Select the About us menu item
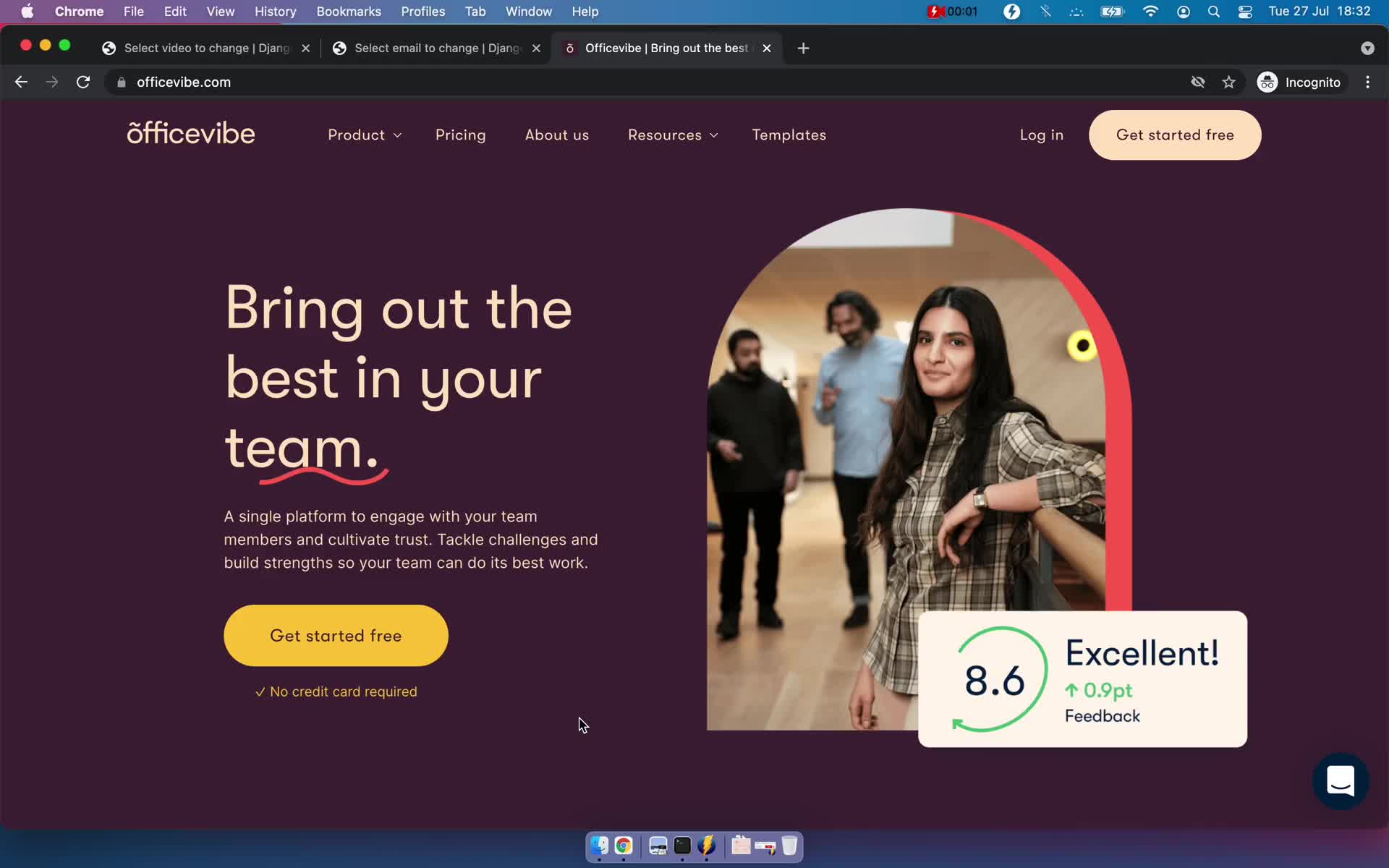Screen dimensions: 1389x868 [x=558, y=135]
